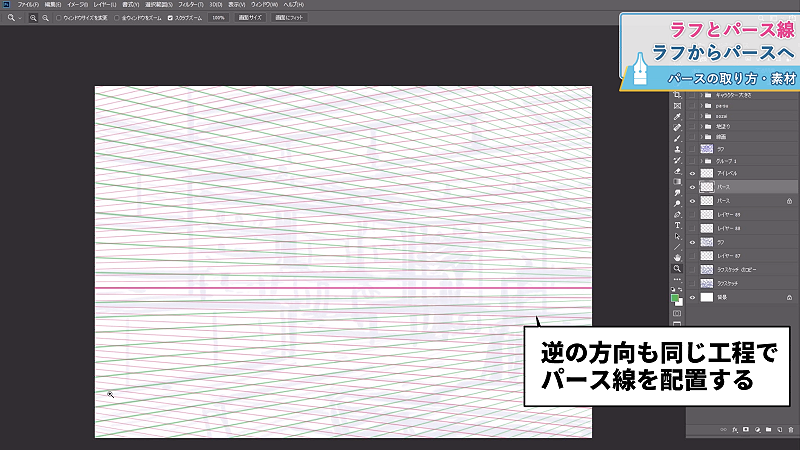Viewport: 800px width, 450px height.
Task: Select the Pen tool
Action: click(x=677, y=214)
